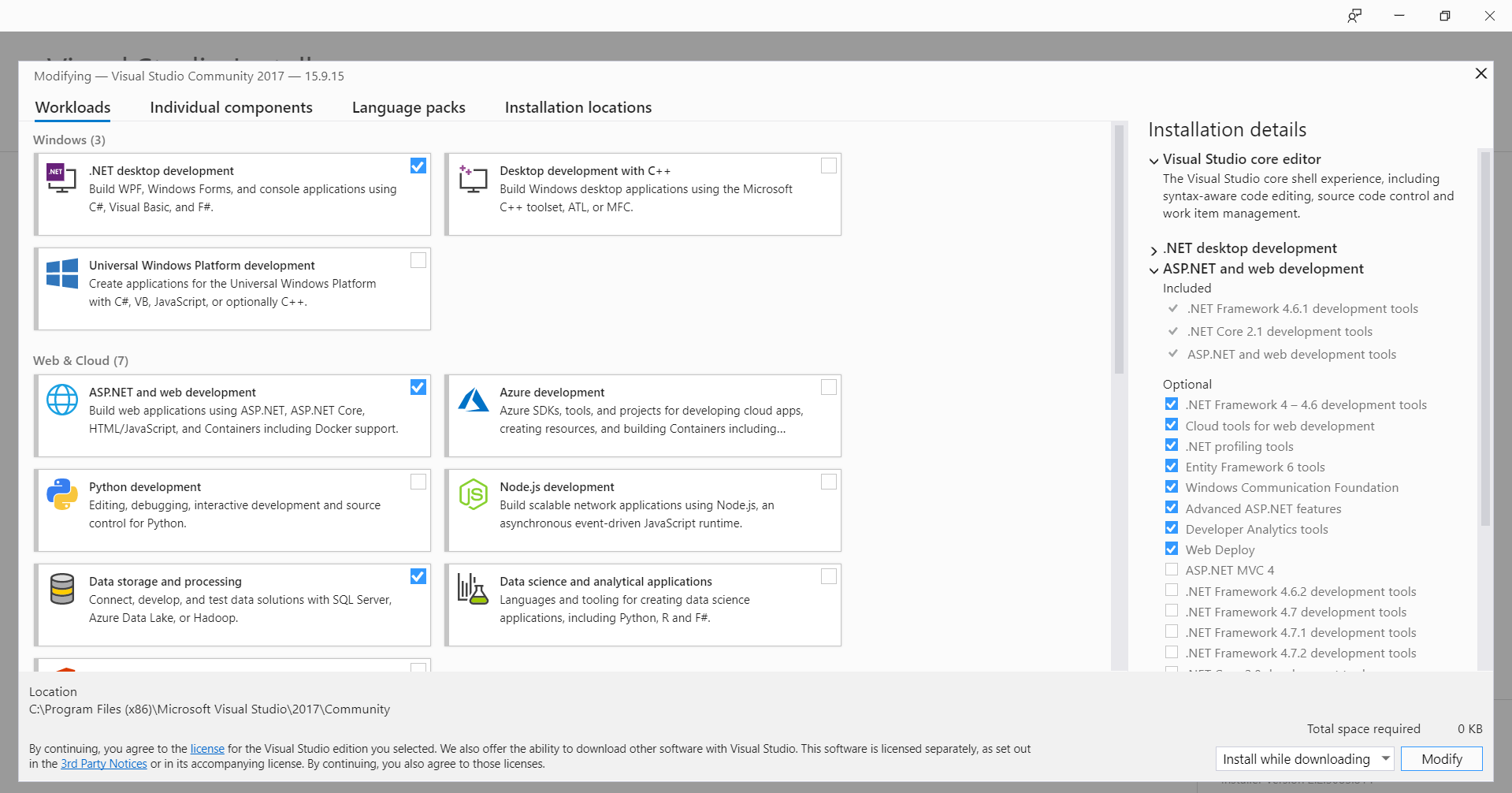This screenshot has width=1512, height=793.
Task: Click the .NET desktop development workload icon
Action: click(61, 178)
